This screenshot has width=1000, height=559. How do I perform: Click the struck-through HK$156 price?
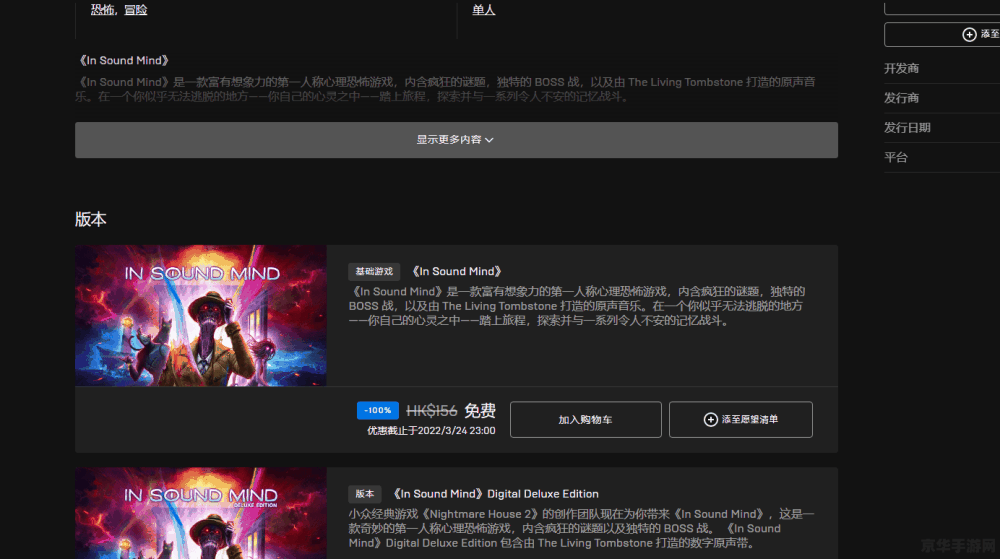(431, 411)
